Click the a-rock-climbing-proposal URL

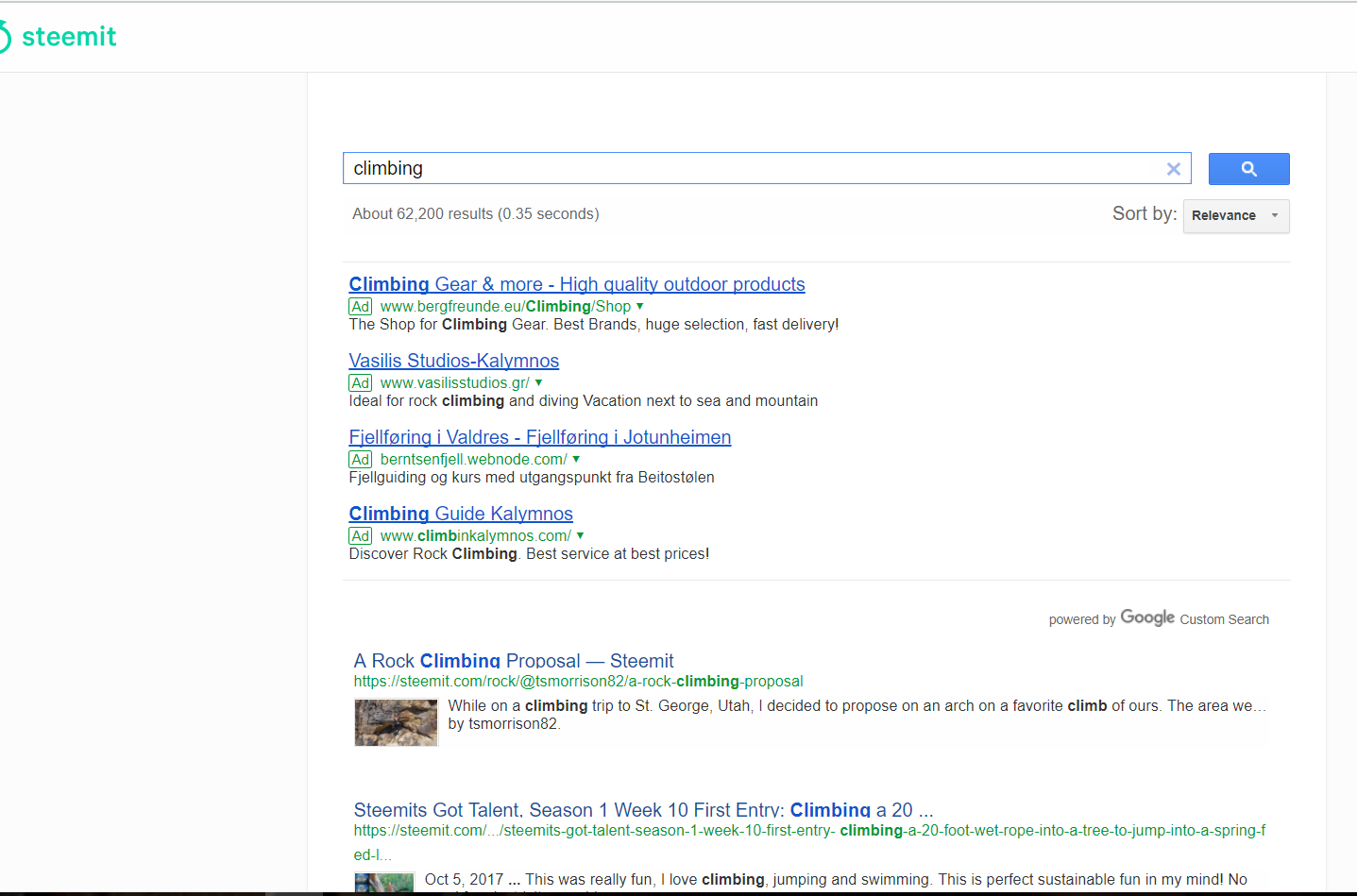click(578, 681)
